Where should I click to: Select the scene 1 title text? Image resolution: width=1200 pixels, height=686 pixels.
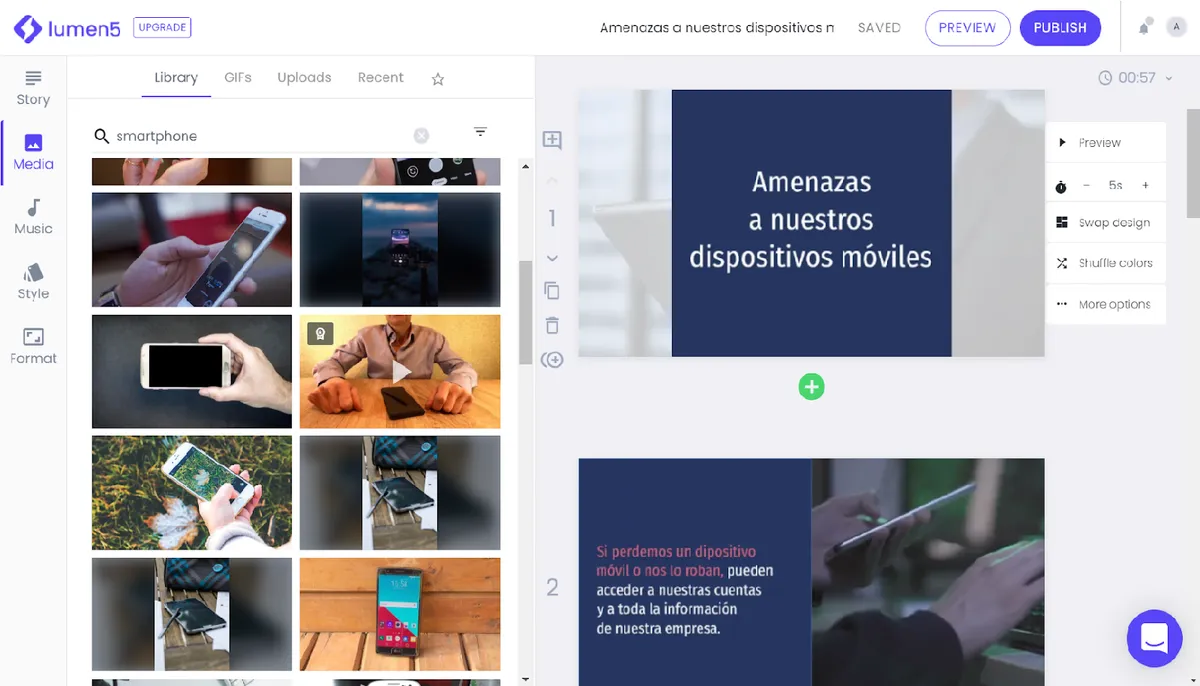811,220
